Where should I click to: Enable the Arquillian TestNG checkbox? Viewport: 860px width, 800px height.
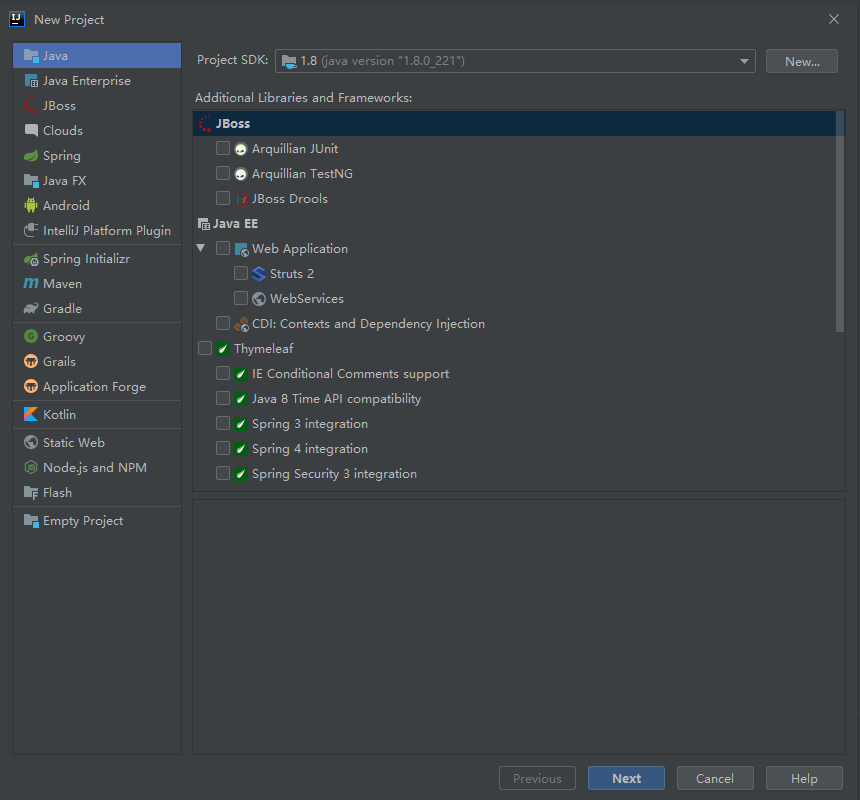pyautogui.click(x=223, y=173)
